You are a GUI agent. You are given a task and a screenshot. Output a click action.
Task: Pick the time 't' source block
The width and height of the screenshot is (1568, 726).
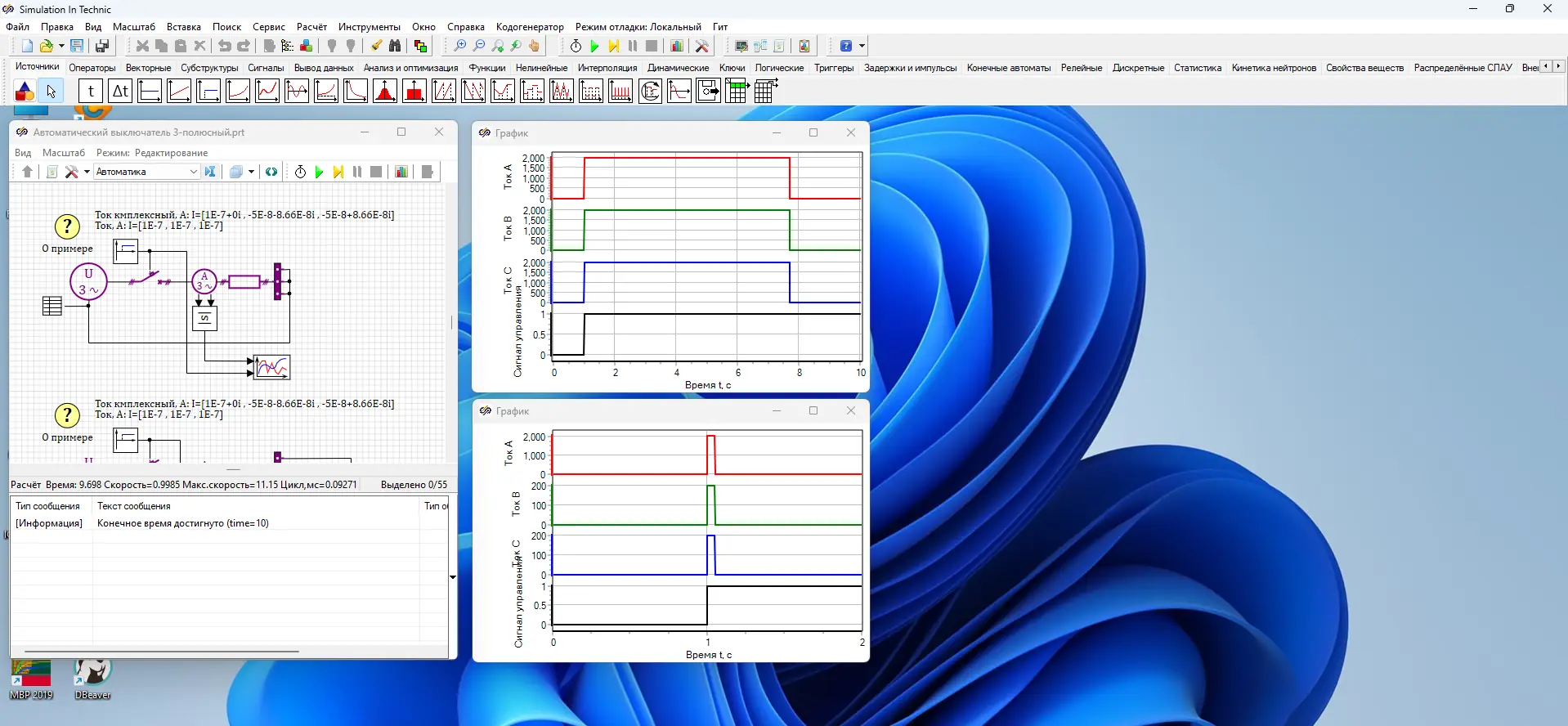pos(91,92)
